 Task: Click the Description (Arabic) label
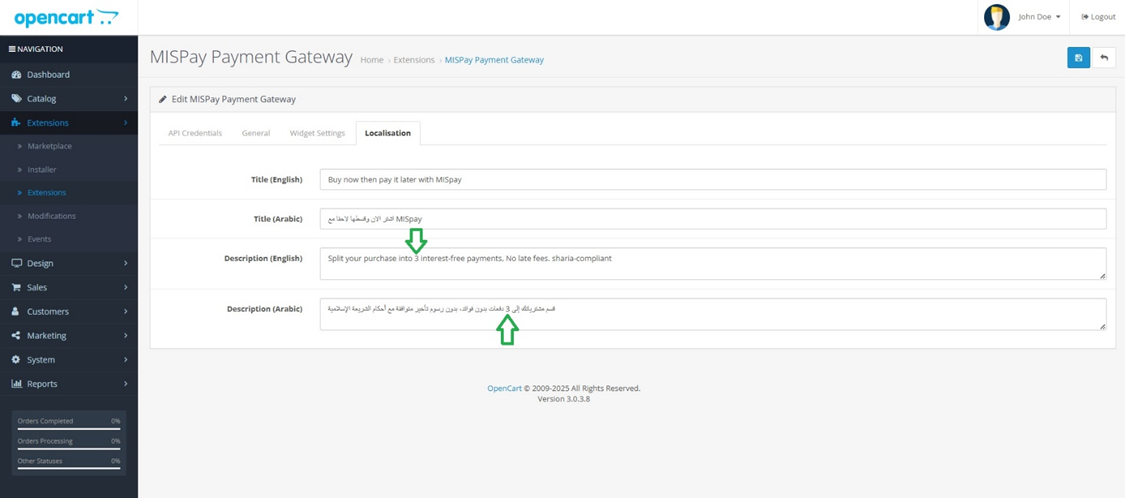tap(265, 309)
